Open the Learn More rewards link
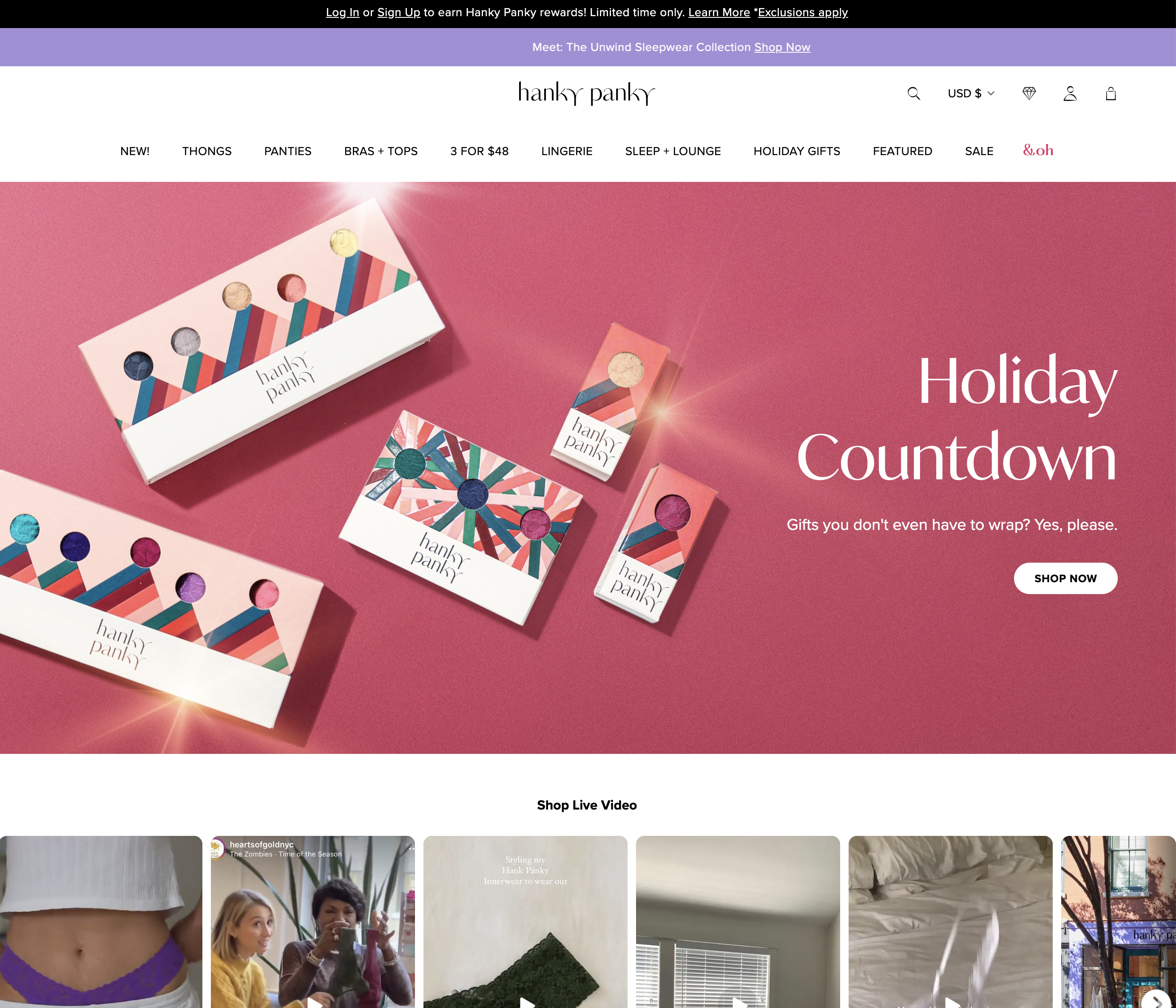Screen dimensions: 1176x1008 pos(719,12)
